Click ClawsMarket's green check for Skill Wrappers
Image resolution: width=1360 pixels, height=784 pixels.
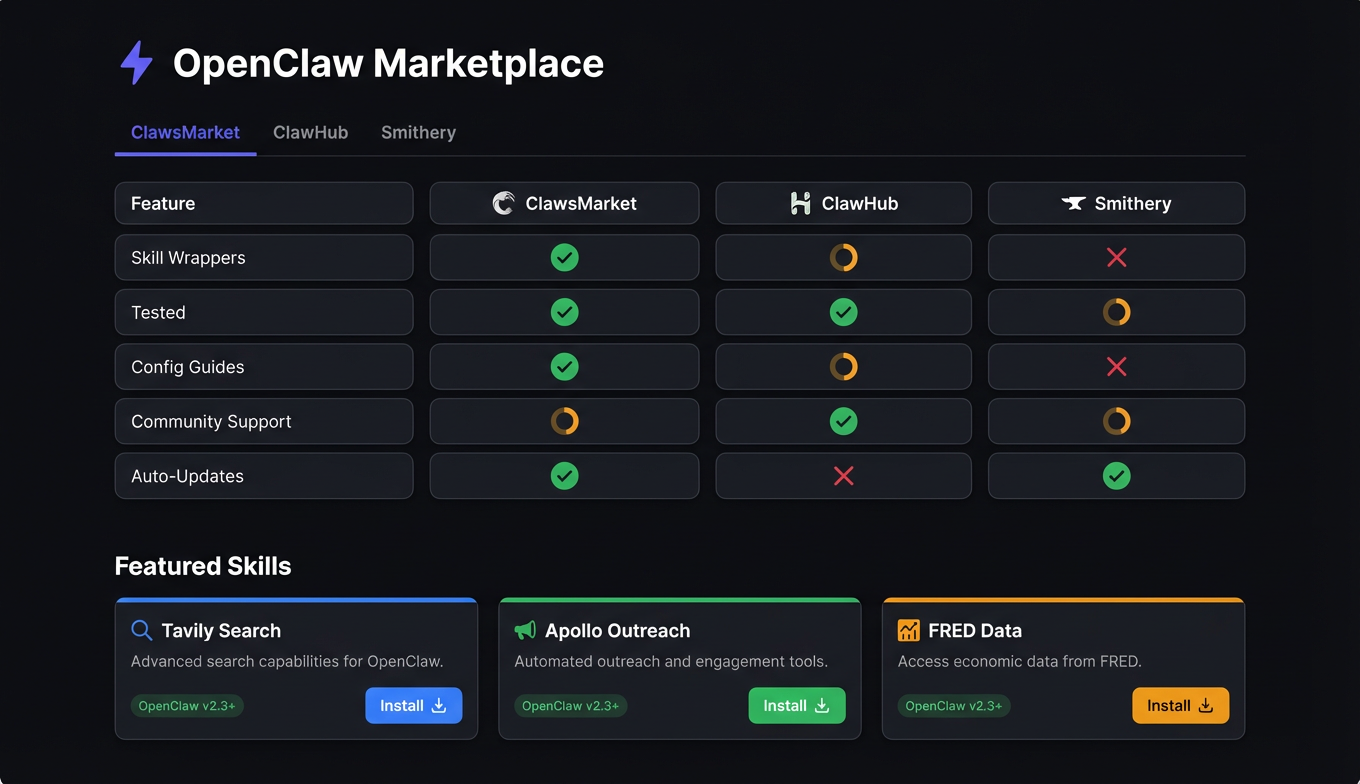(564, 258)
